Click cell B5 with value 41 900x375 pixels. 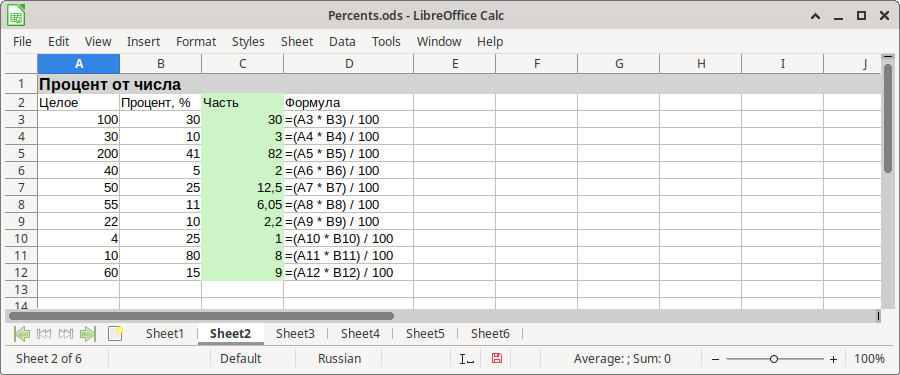pos(161,153)
